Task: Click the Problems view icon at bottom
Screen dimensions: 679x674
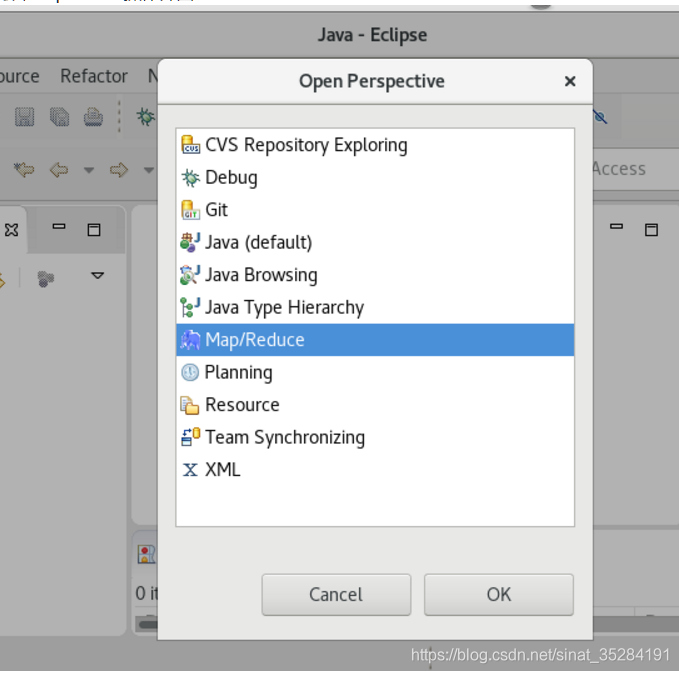Action: 146,554
